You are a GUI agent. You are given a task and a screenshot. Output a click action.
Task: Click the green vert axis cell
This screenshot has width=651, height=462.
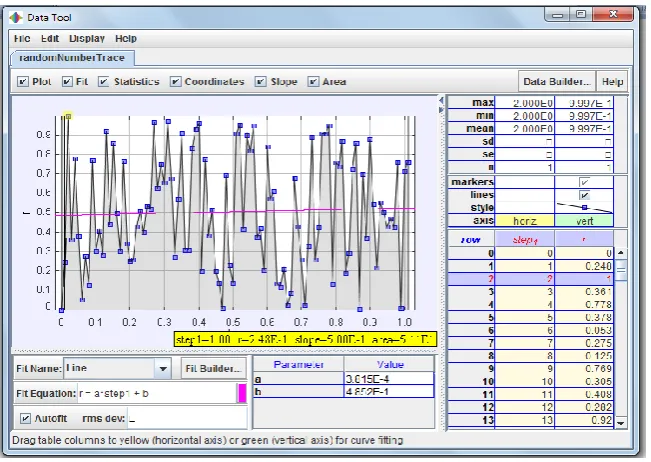[584, 221]
